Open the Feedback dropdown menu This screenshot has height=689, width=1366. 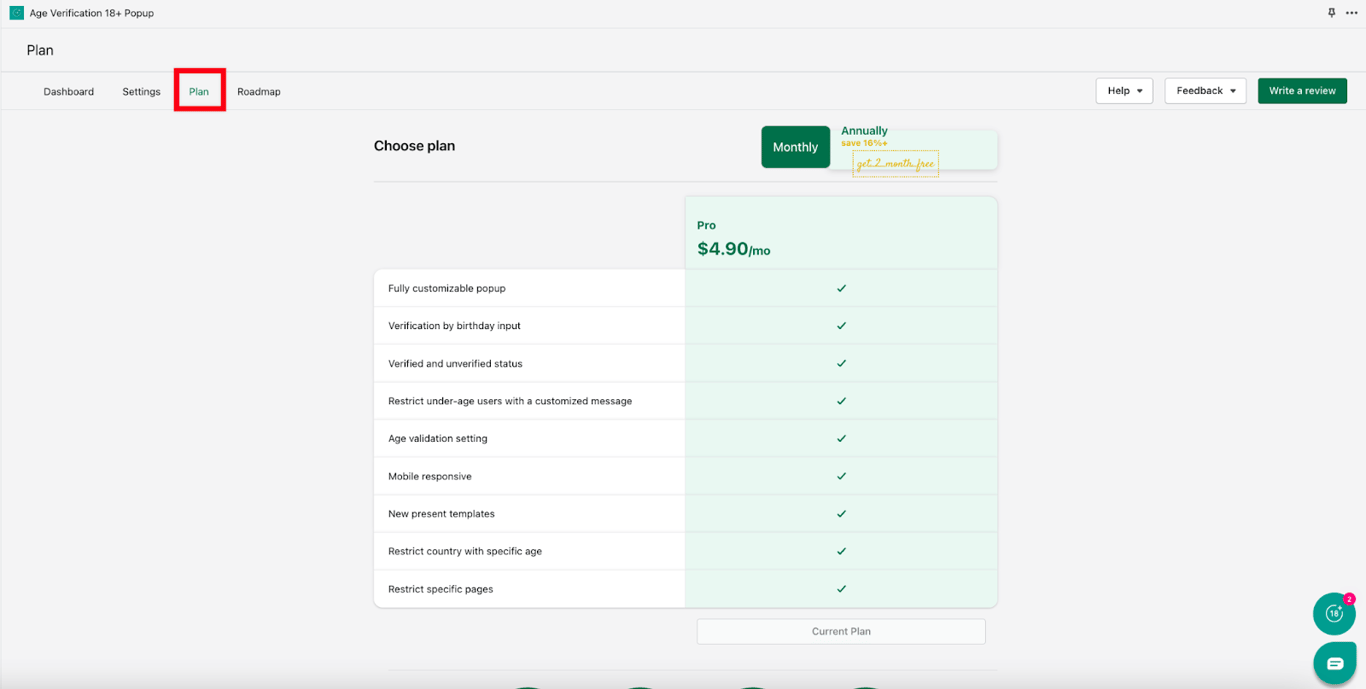1205,91
